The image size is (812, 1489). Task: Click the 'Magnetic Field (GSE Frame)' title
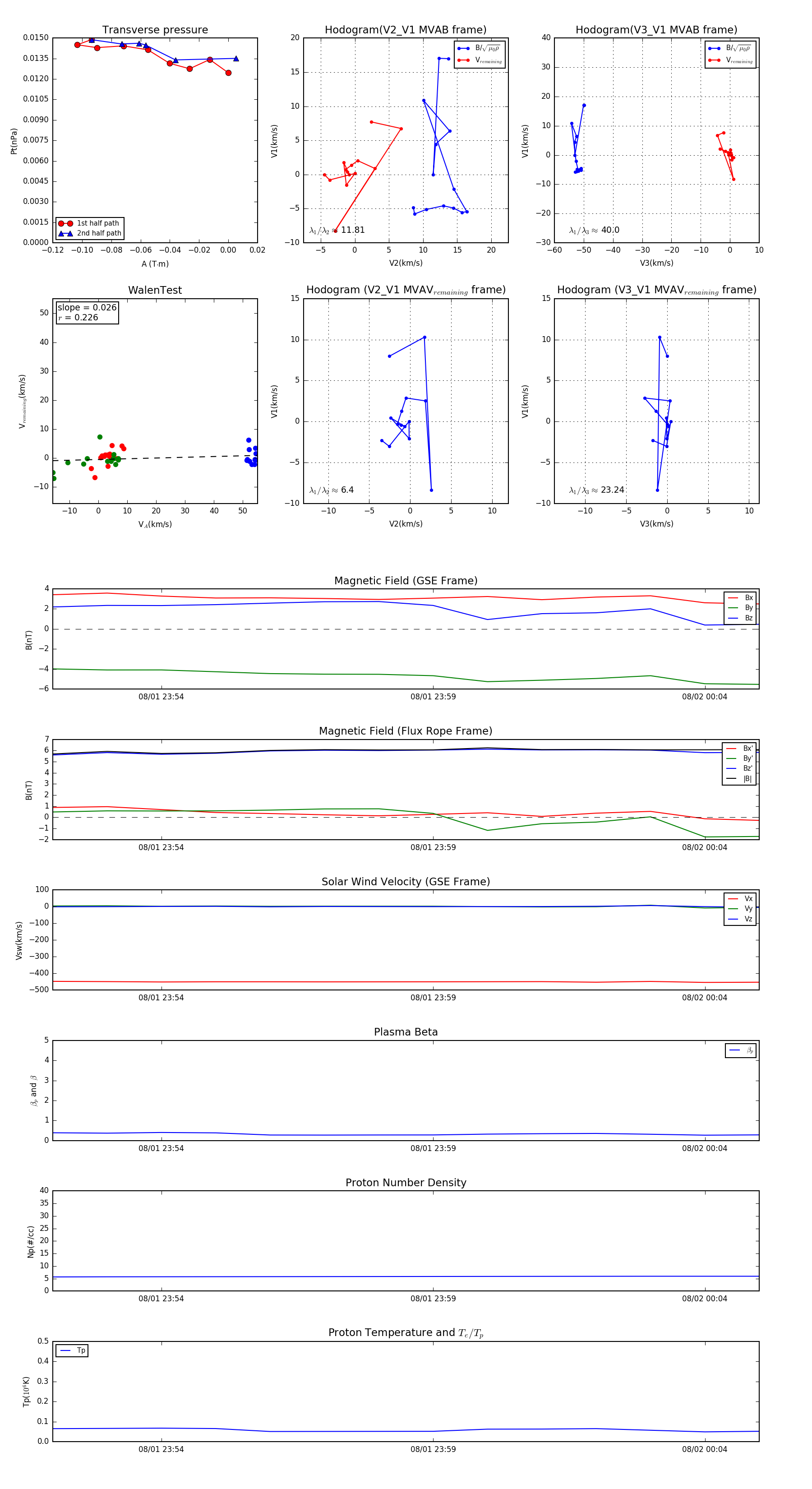tap(406, 581)
